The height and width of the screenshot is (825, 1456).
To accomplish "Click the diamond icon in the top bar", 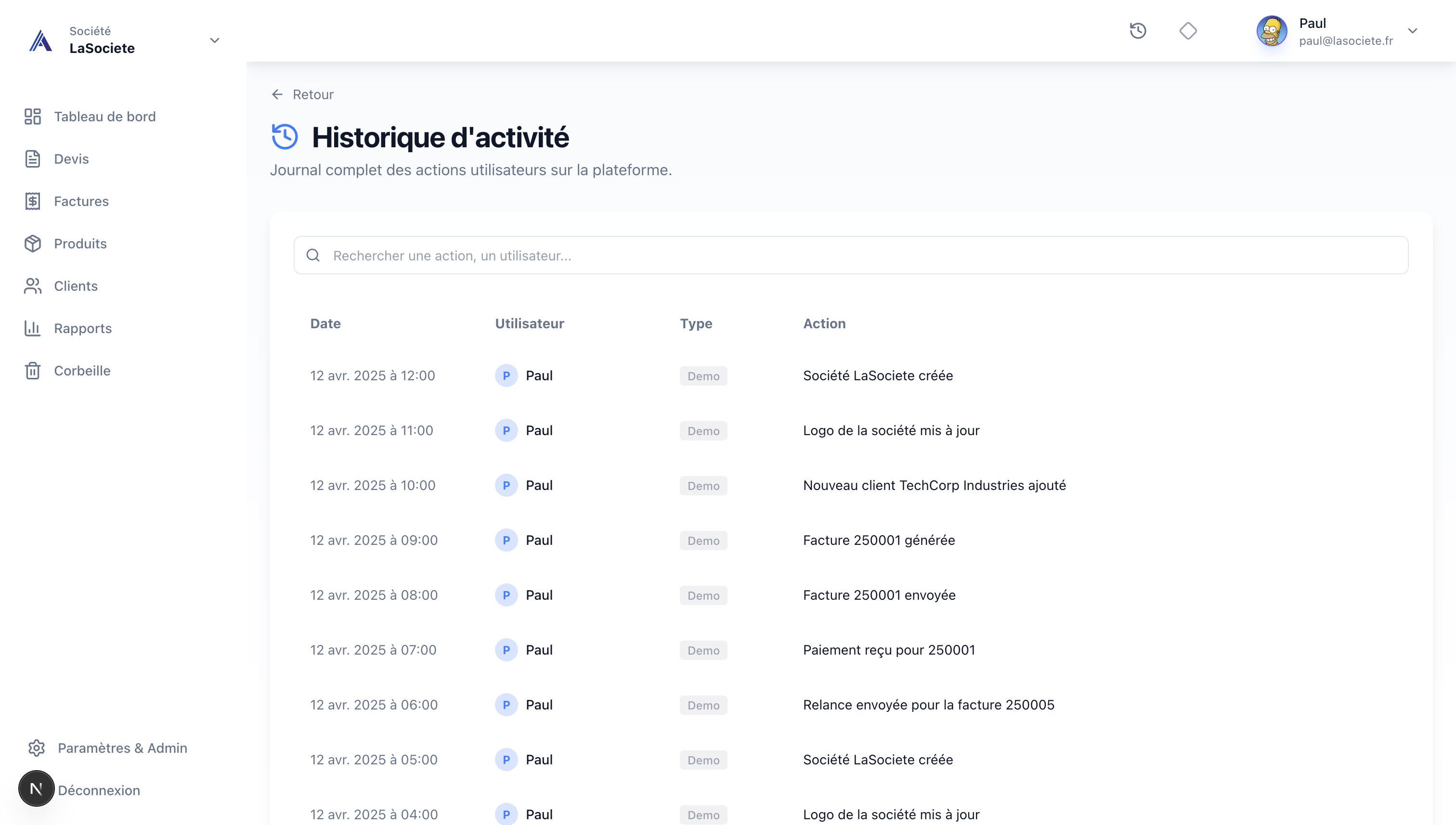I will 1188,31.
